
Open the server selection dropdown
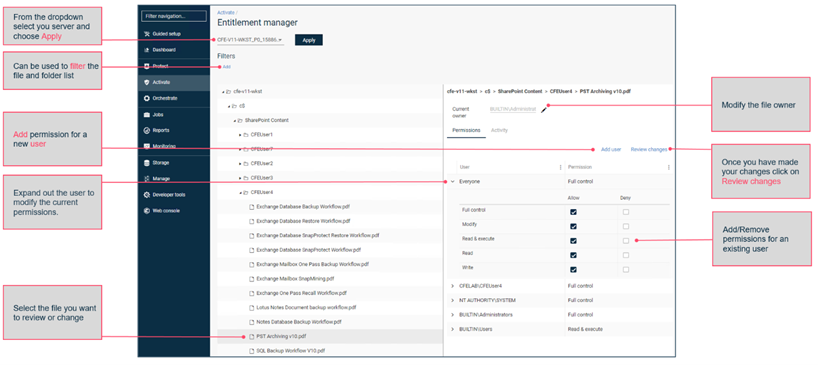(250, 40)
